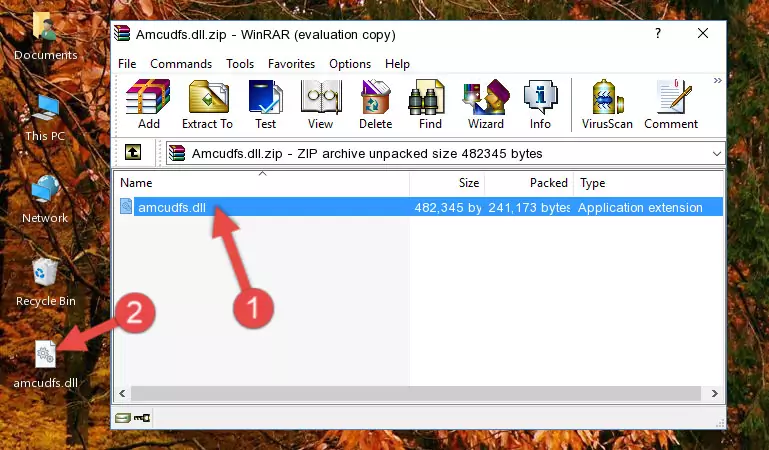
Task: Select This PC desktop icon
Action: [45, 119]
